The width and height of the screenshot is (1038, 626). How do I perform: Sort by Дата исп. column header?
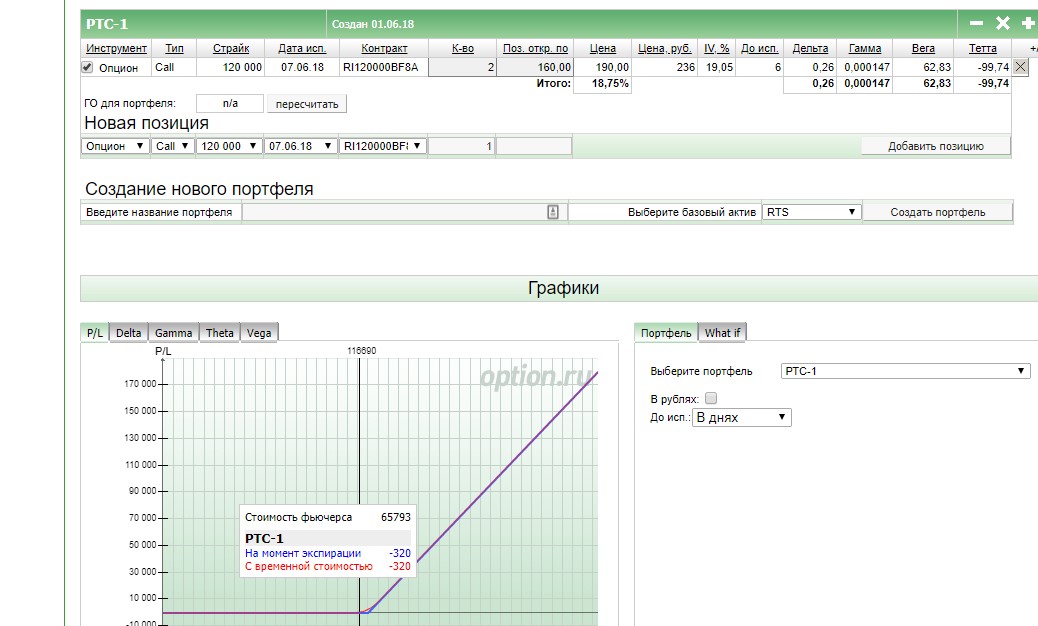(x=302, y=48)
